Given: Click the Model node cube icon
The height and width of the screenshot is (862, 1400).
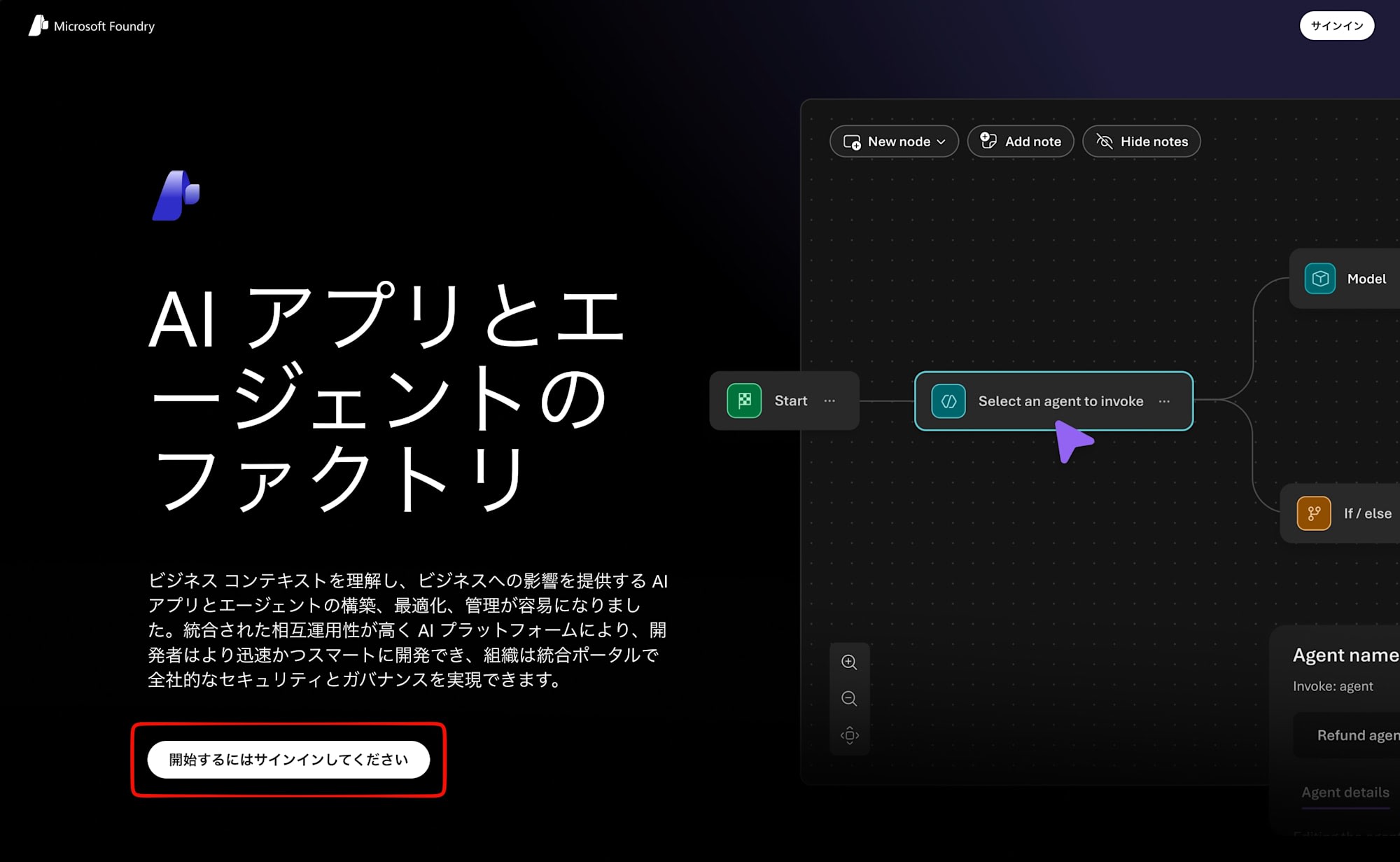Looking at the screenshot, I should 1320,279.
